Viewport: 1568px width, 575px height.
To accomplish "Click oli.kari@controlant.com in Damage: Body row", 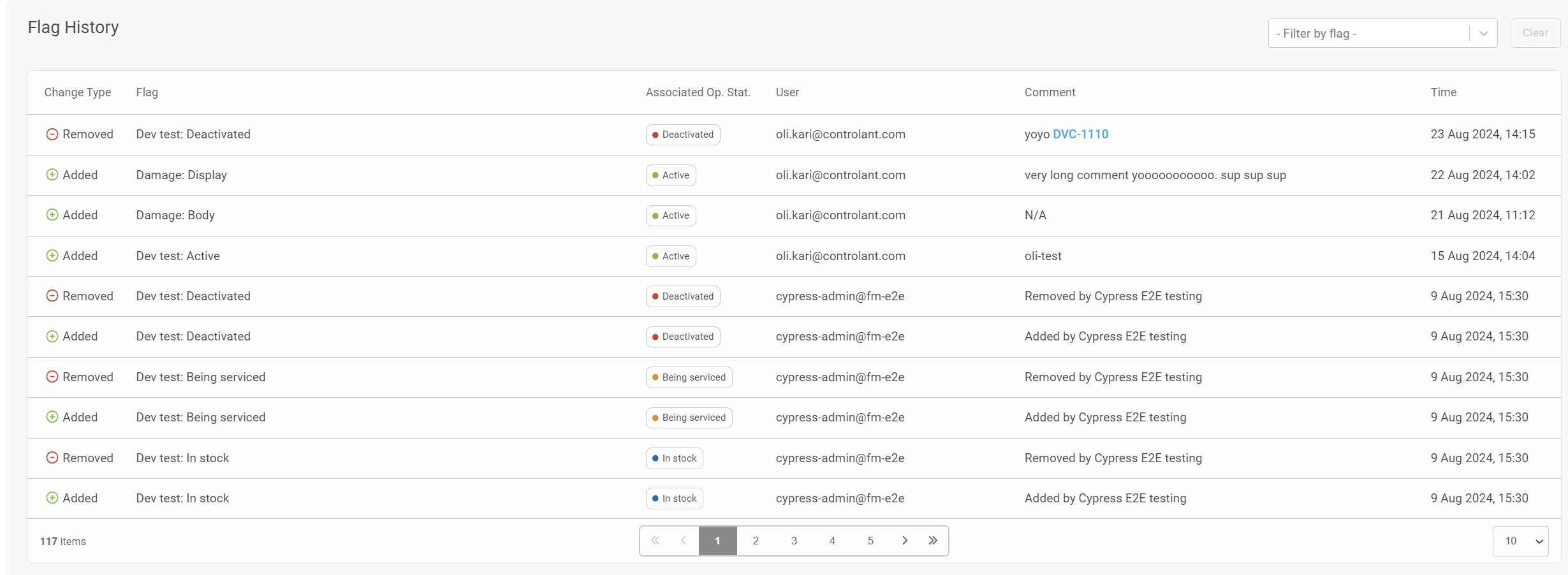I will pos(840,215).
